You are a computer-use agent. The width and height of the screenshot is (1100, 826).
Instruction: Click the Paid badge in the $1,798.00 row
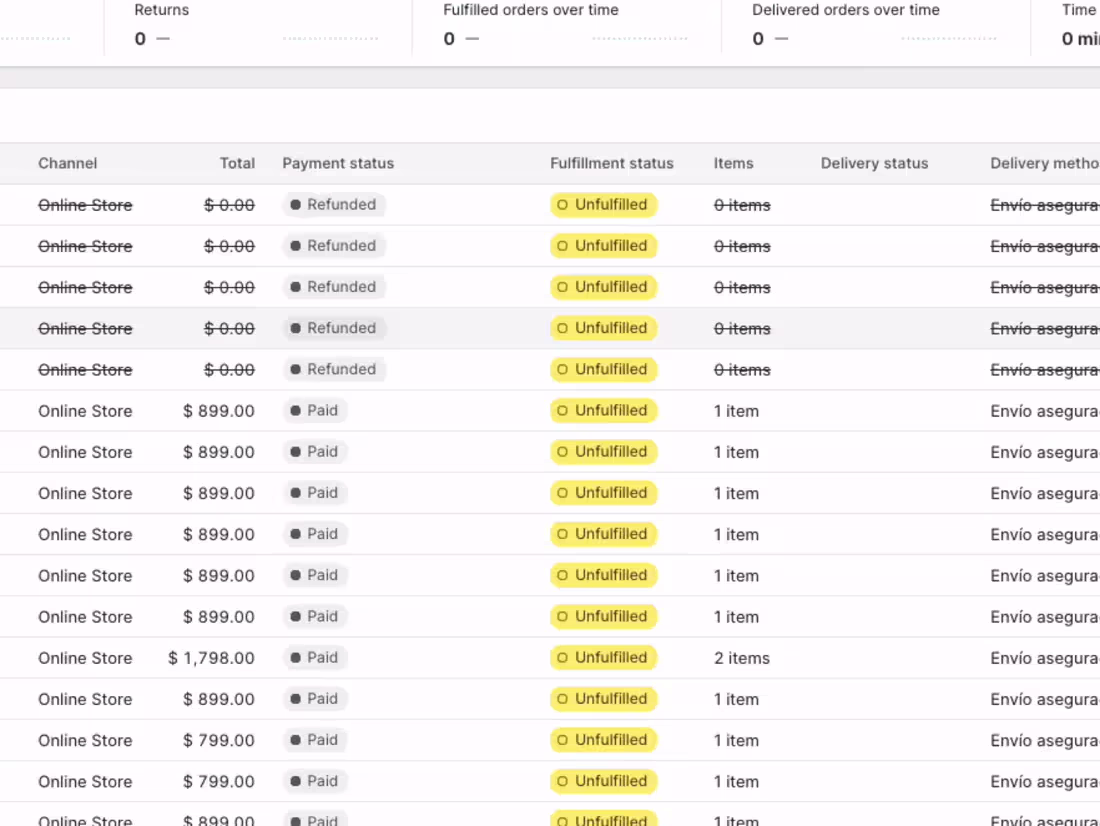coord(314,658)
